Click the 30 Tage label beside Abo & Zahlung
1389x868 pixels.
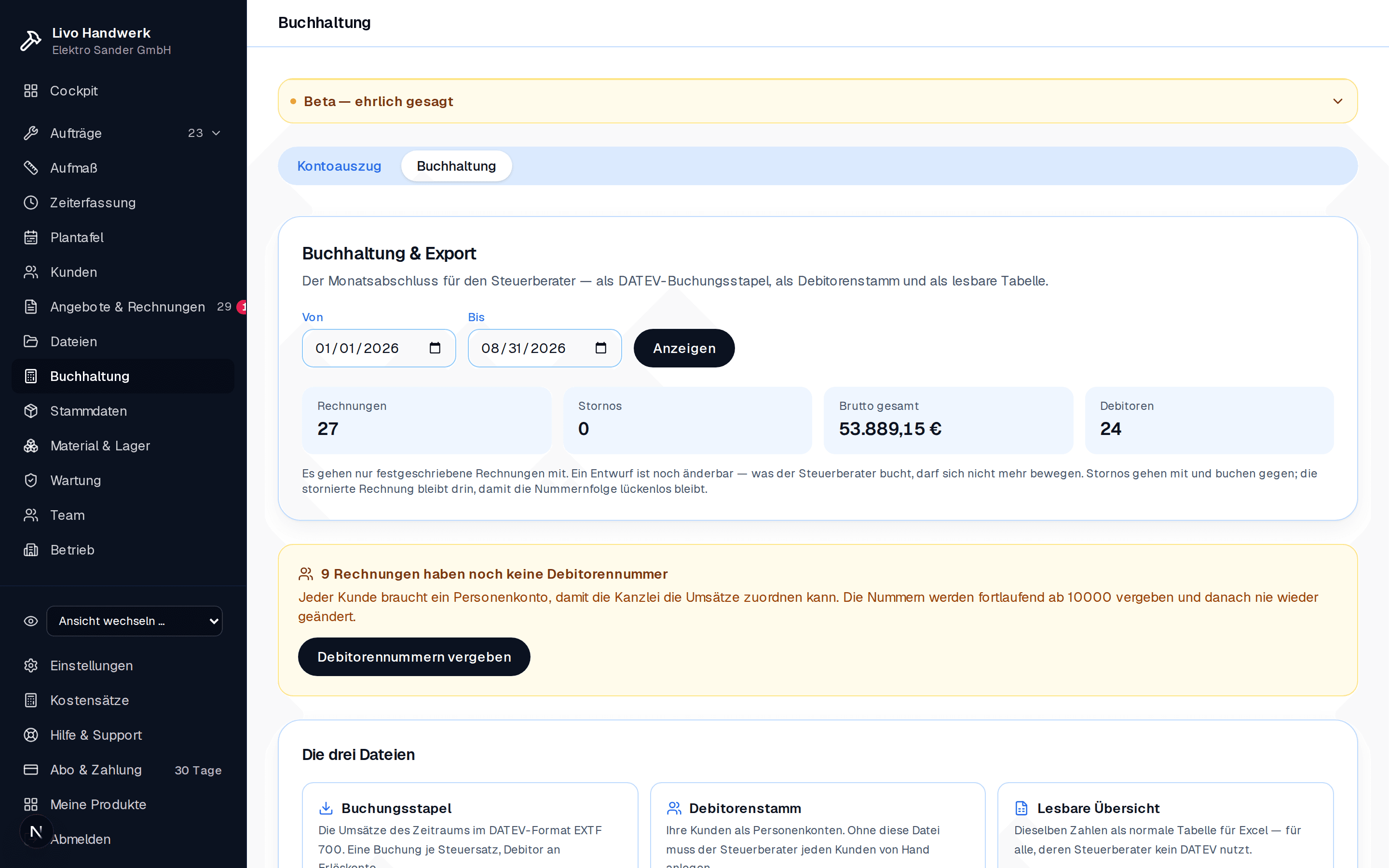(x=198, y=771)
